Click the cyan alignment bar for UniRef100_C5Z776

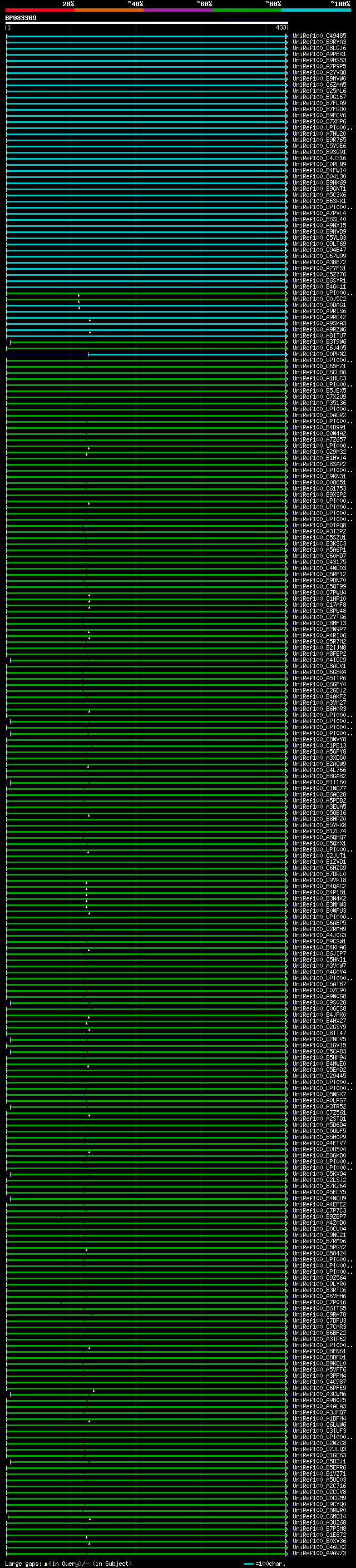click(147, 275)
